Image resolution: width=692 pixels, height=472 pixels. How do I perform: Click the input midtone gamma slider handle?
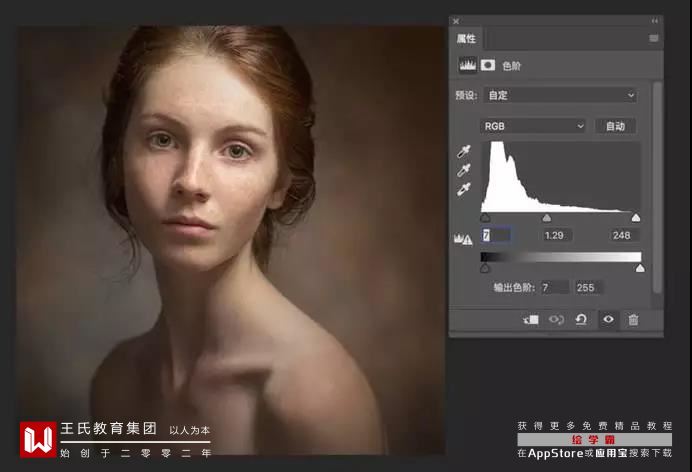tap(547, 217)
